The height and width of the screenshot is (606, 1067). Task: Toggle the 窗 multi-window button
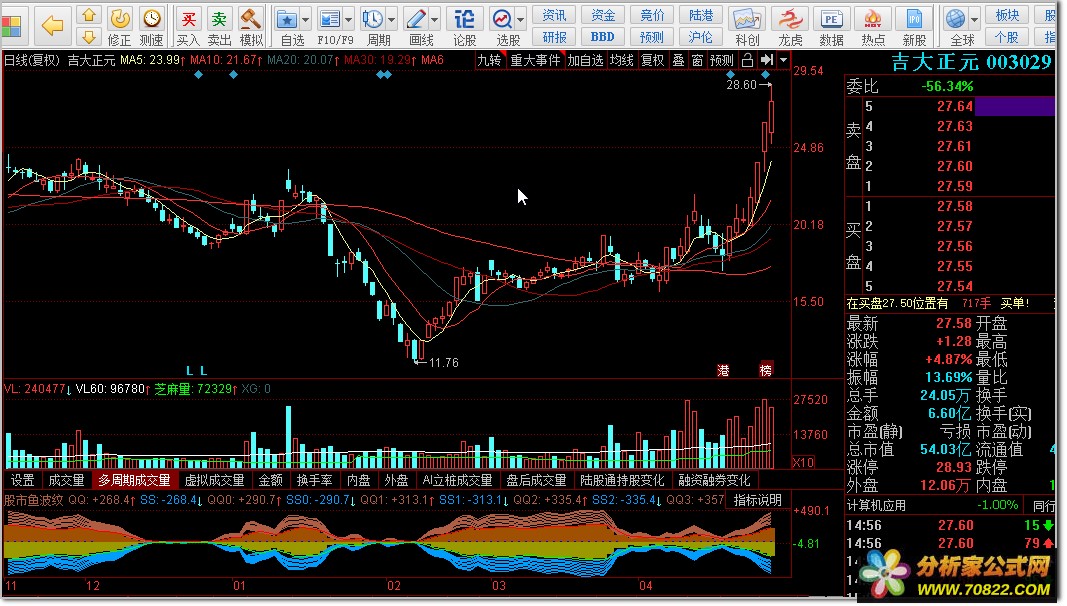(697, 61)
